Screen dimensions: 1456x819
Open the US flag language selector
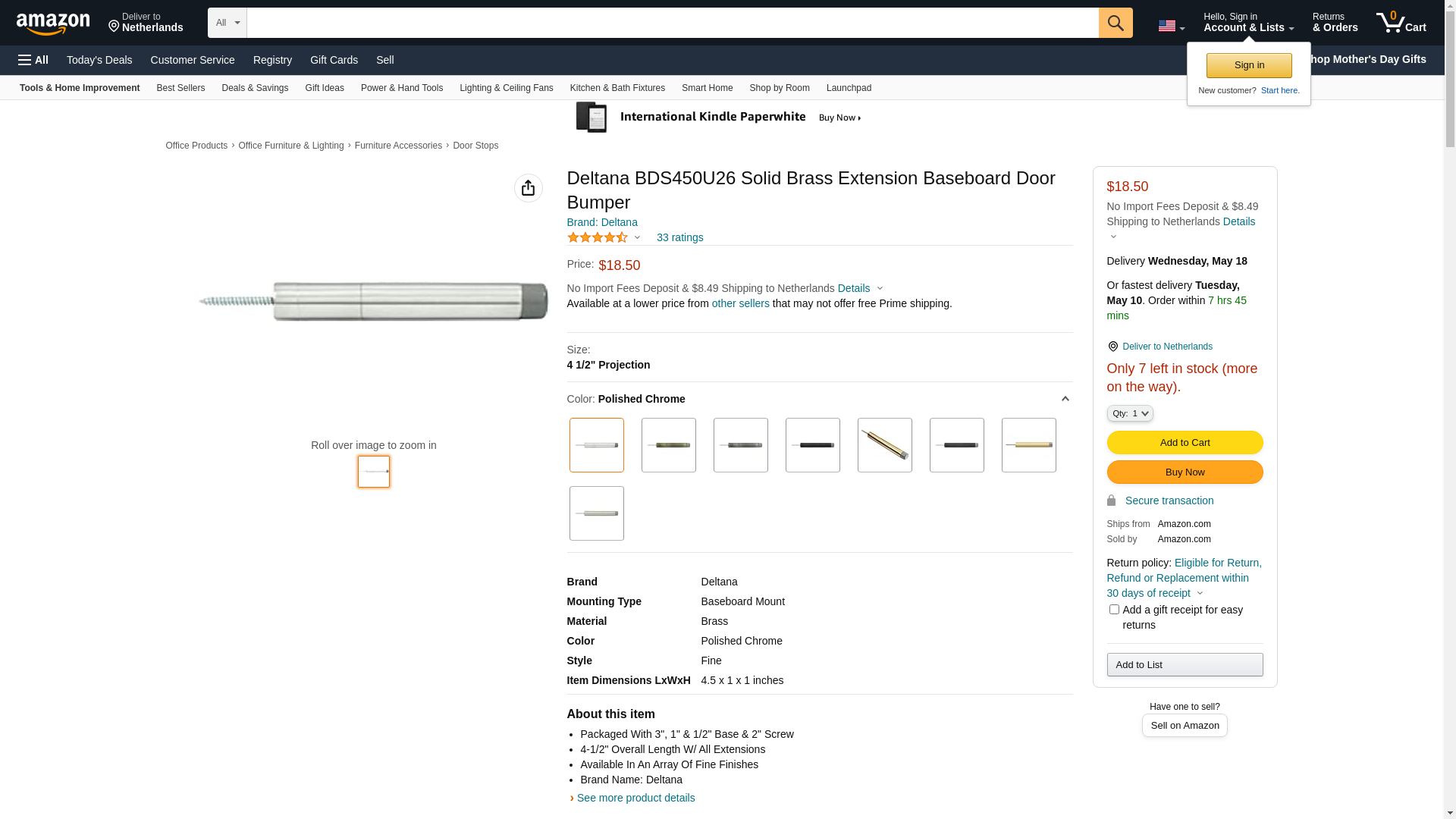pyautogui.click(x=1170, y=27)
